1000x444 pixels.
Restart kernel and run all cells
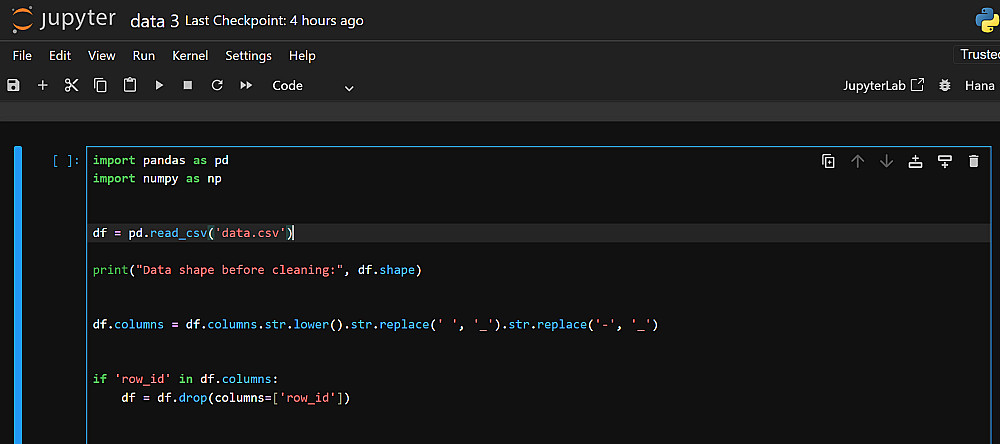point(246,86)
